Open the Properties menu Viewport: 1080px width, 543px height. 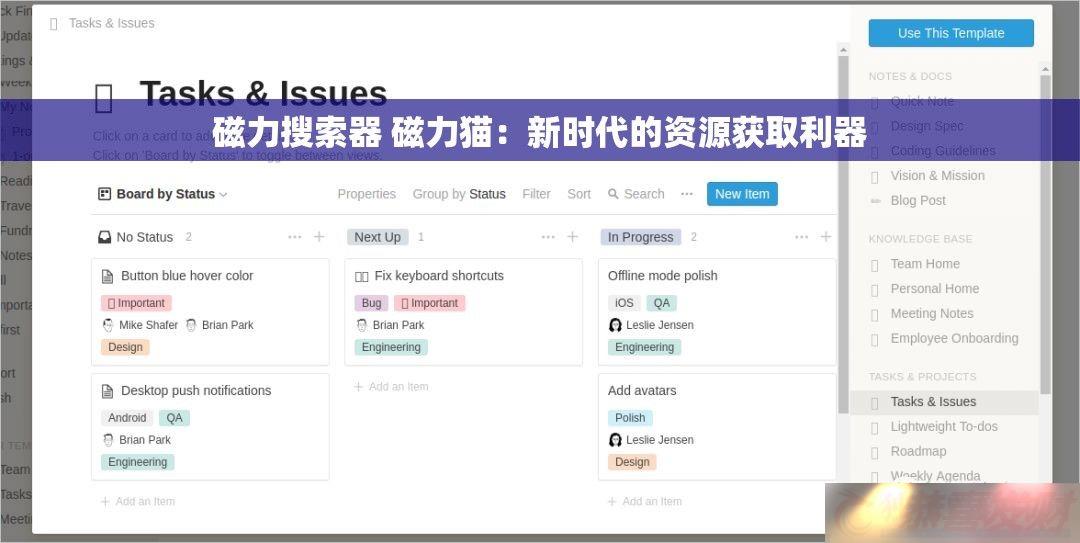click(x=366, y=194)
